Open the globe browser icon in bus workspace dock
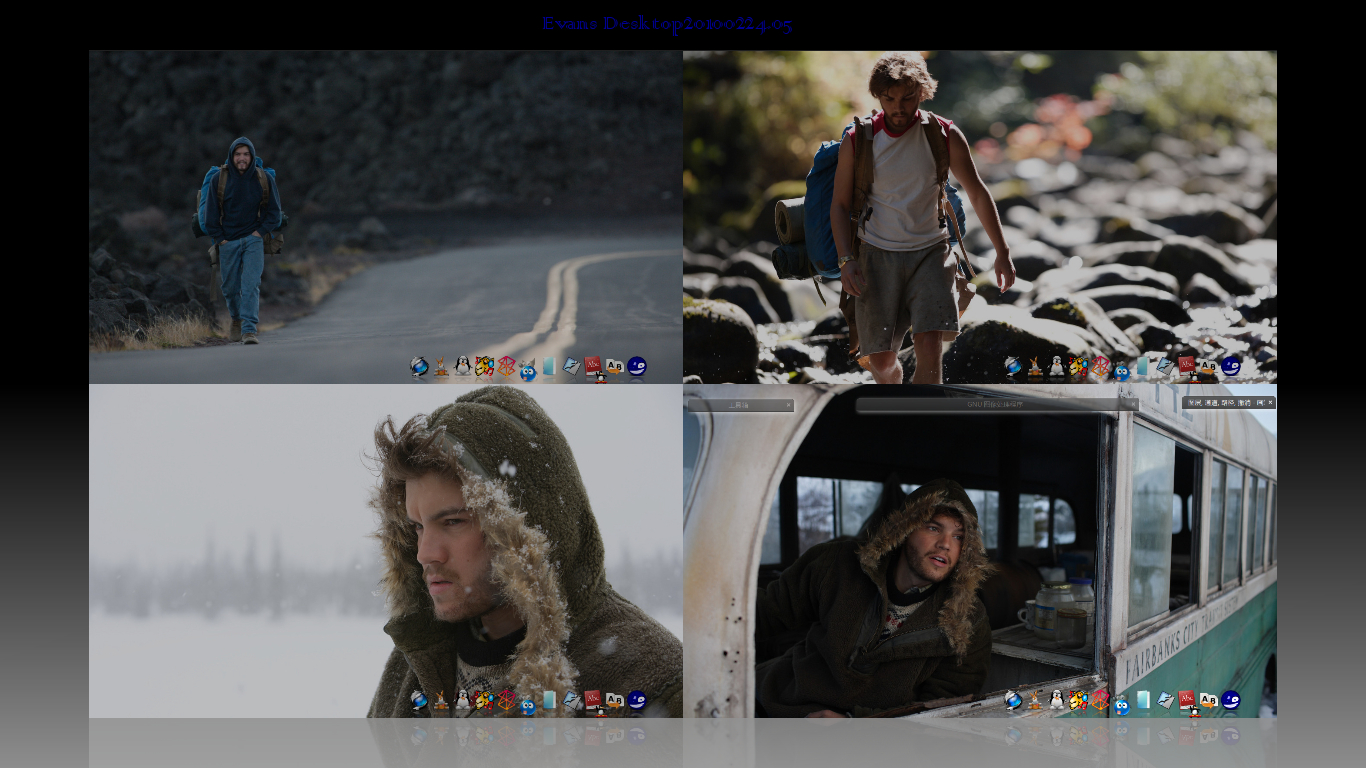The image size is (1366, 768). coord(1013,701)
